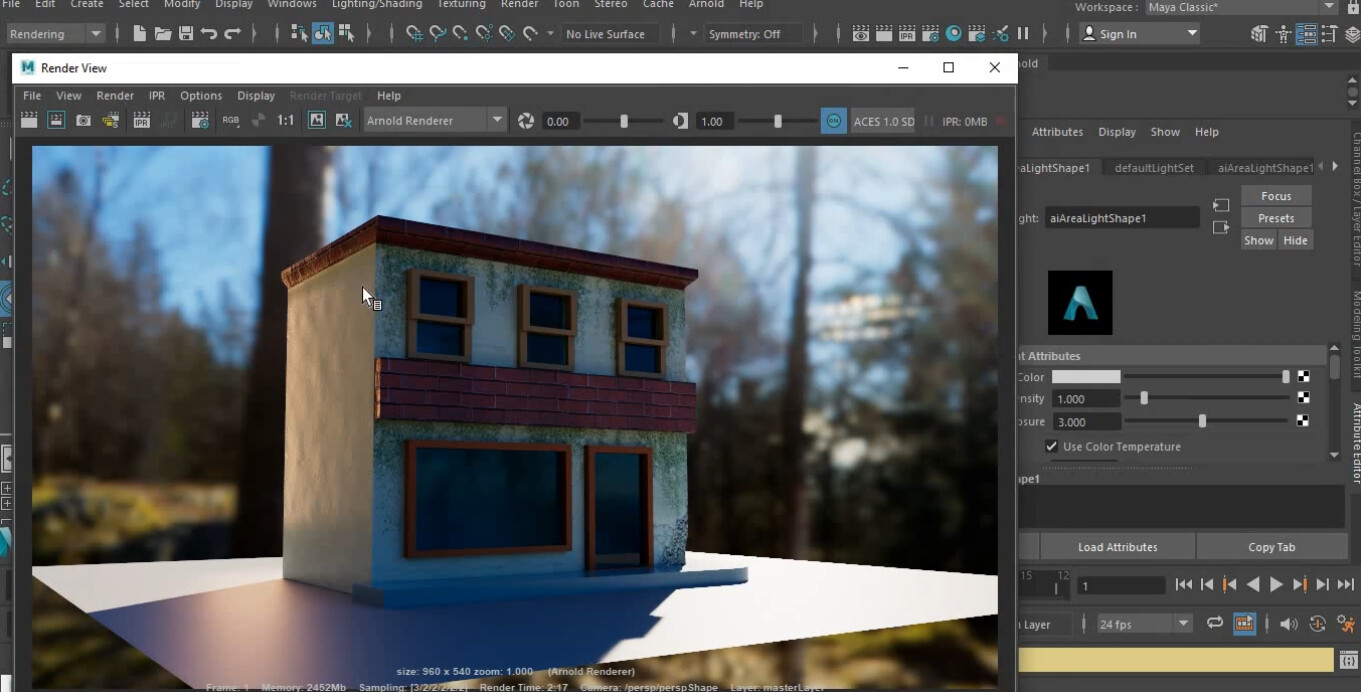This screenshot has height=692, width=1361.
Task: Click RGB channels display icon
Action: point(231,121)
